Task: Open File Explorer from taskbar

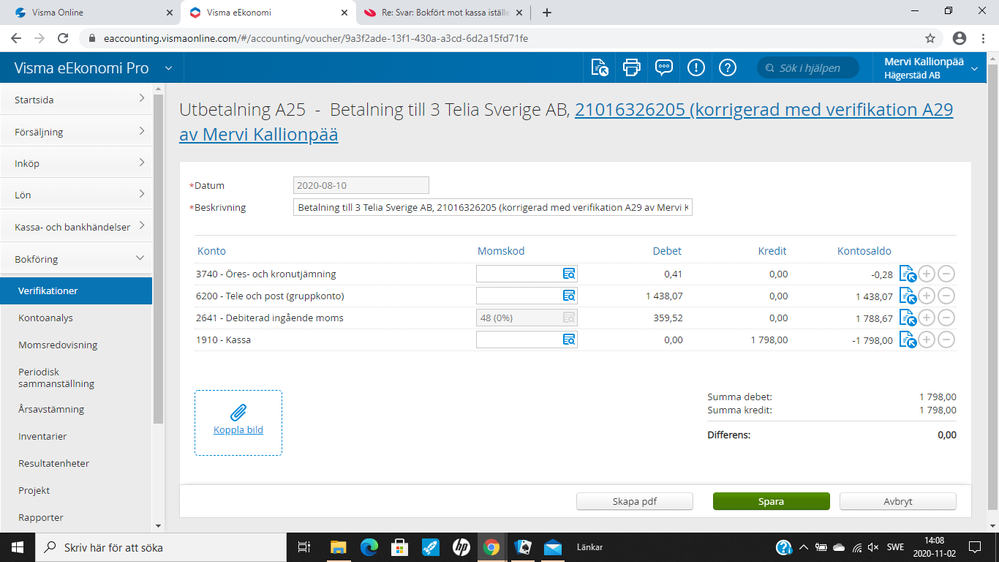Action: 338,547
